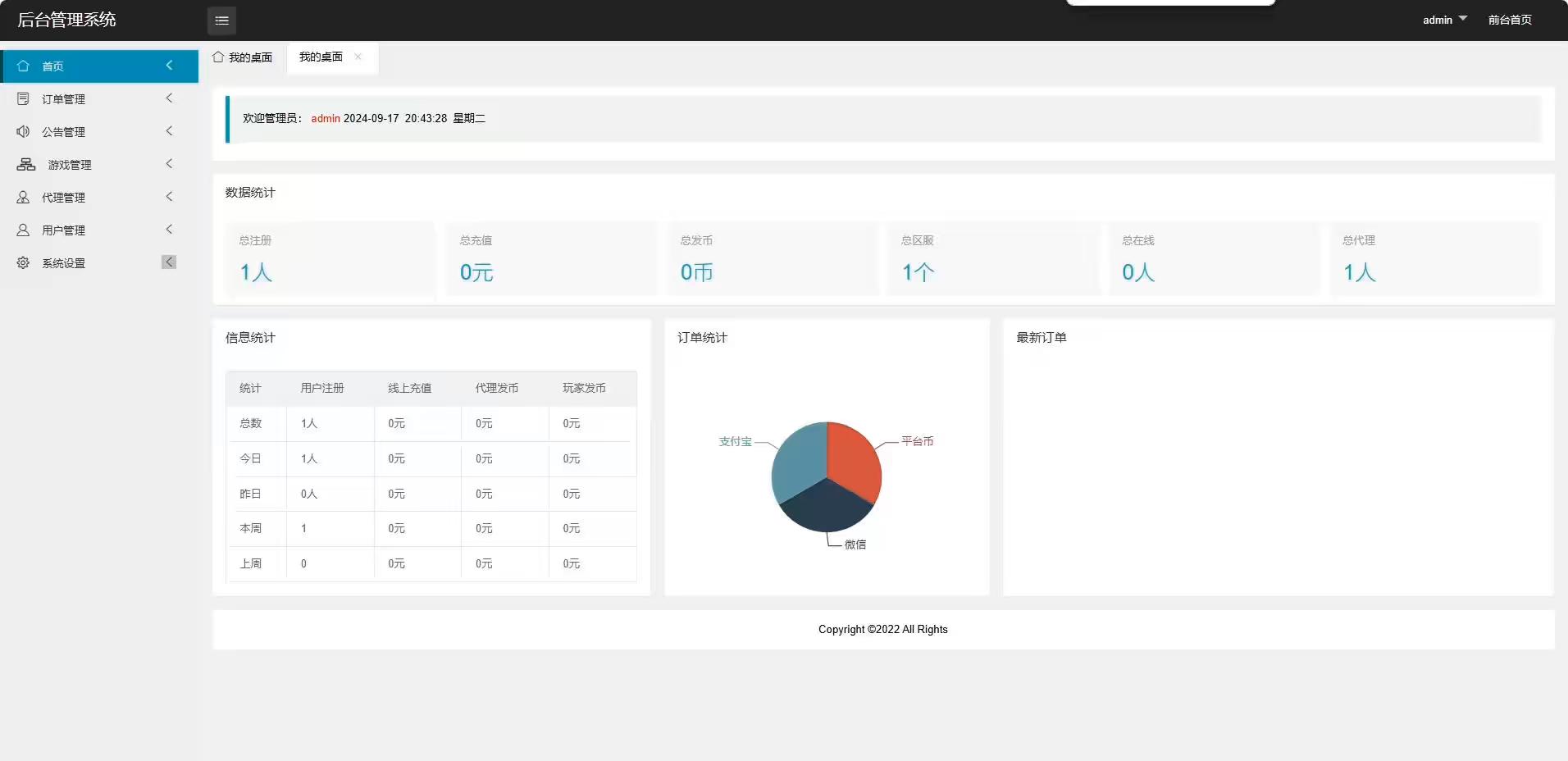Click the house icon on 我的桌面 tab
Screen dimensions: 1568x761
click(218, 57)
